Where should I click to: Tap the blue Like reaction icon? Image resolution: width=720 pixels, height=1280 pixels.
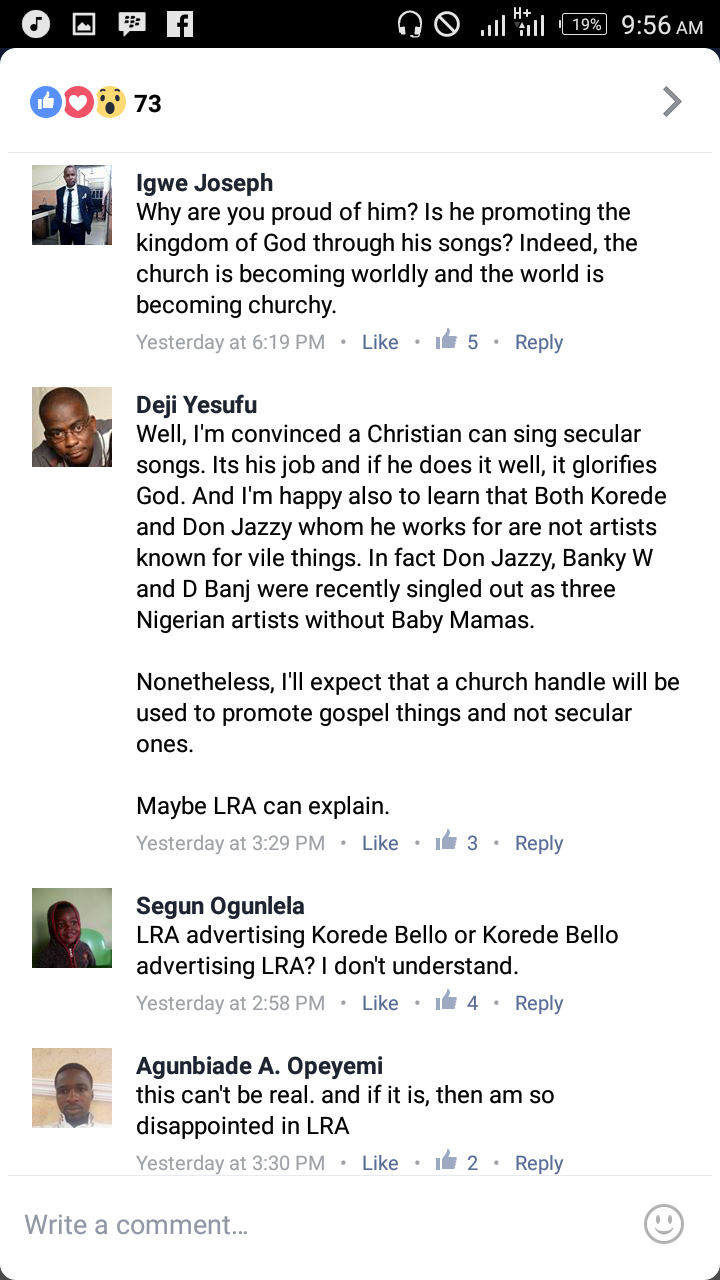tap(46, 102)
